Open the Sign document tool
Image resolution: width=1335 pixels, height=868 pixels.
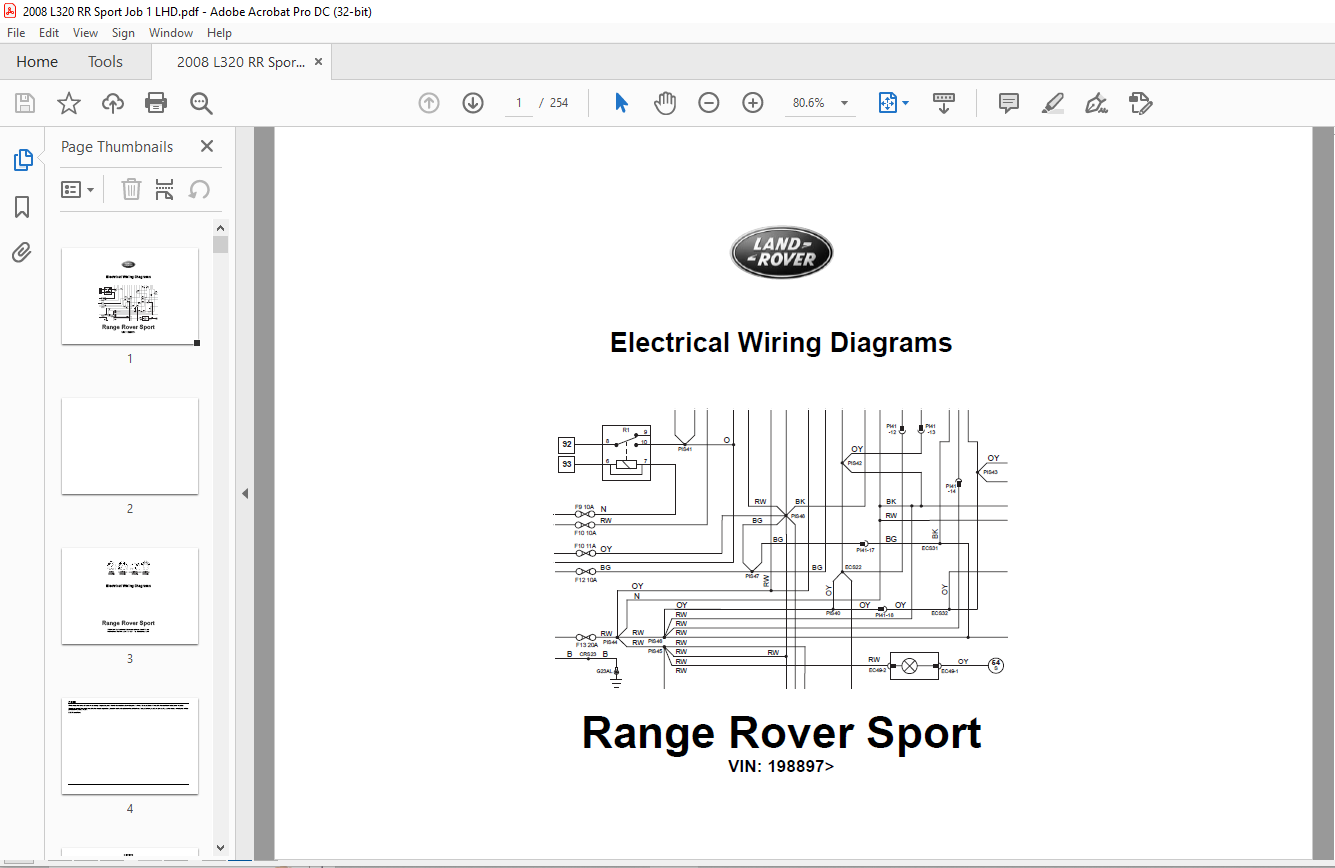pos(1096,103)
